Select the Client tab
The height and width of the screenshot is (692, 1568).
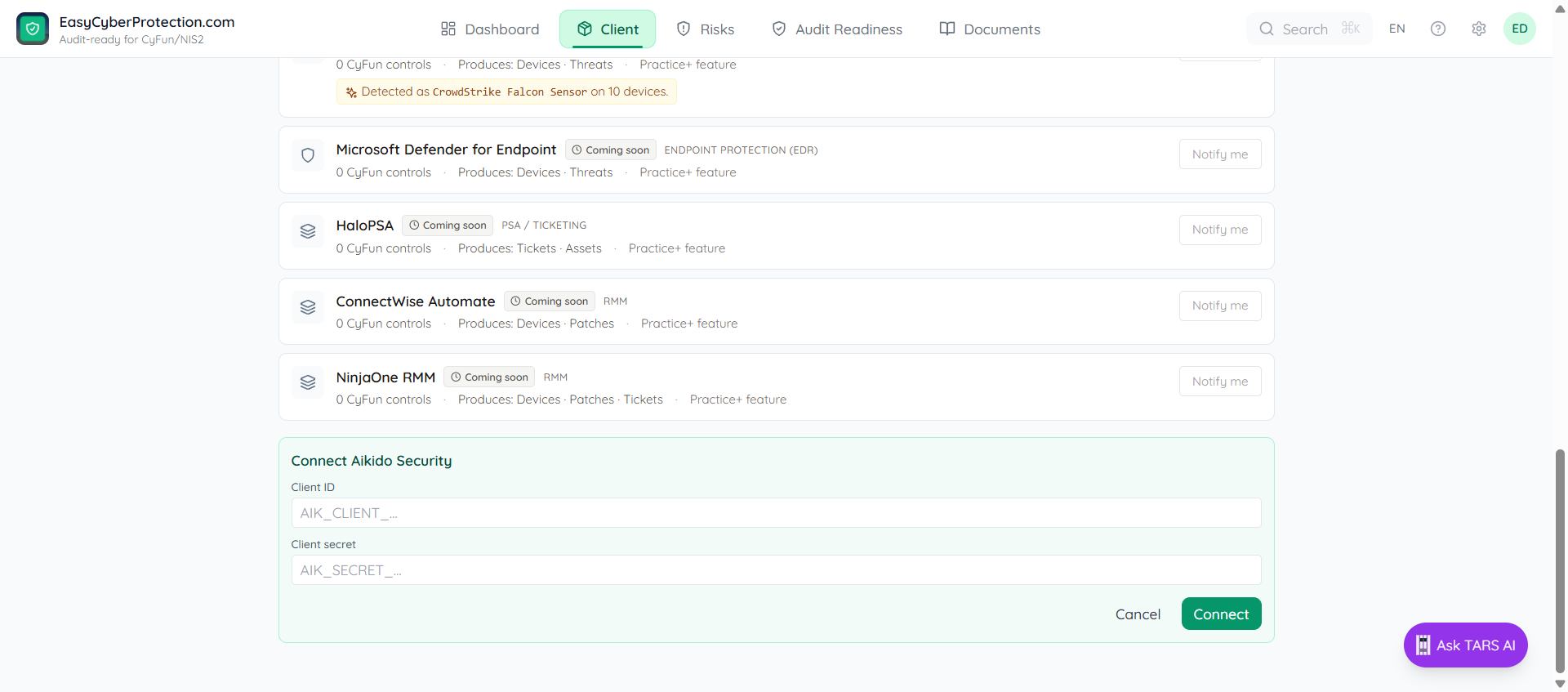coord(608,29)
